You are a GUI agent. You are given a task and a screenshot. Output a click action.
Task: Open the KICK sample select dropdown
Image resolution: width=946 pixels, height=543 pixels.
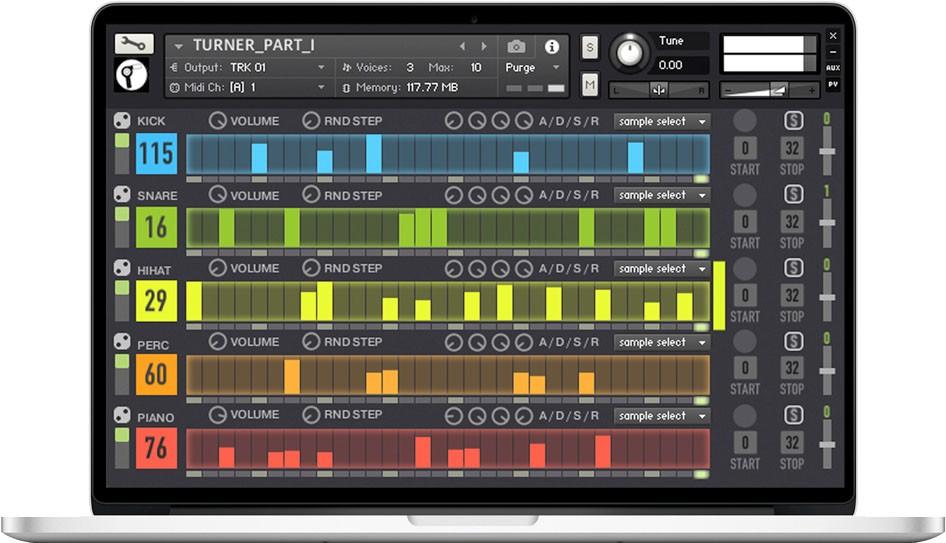point(661,122)
